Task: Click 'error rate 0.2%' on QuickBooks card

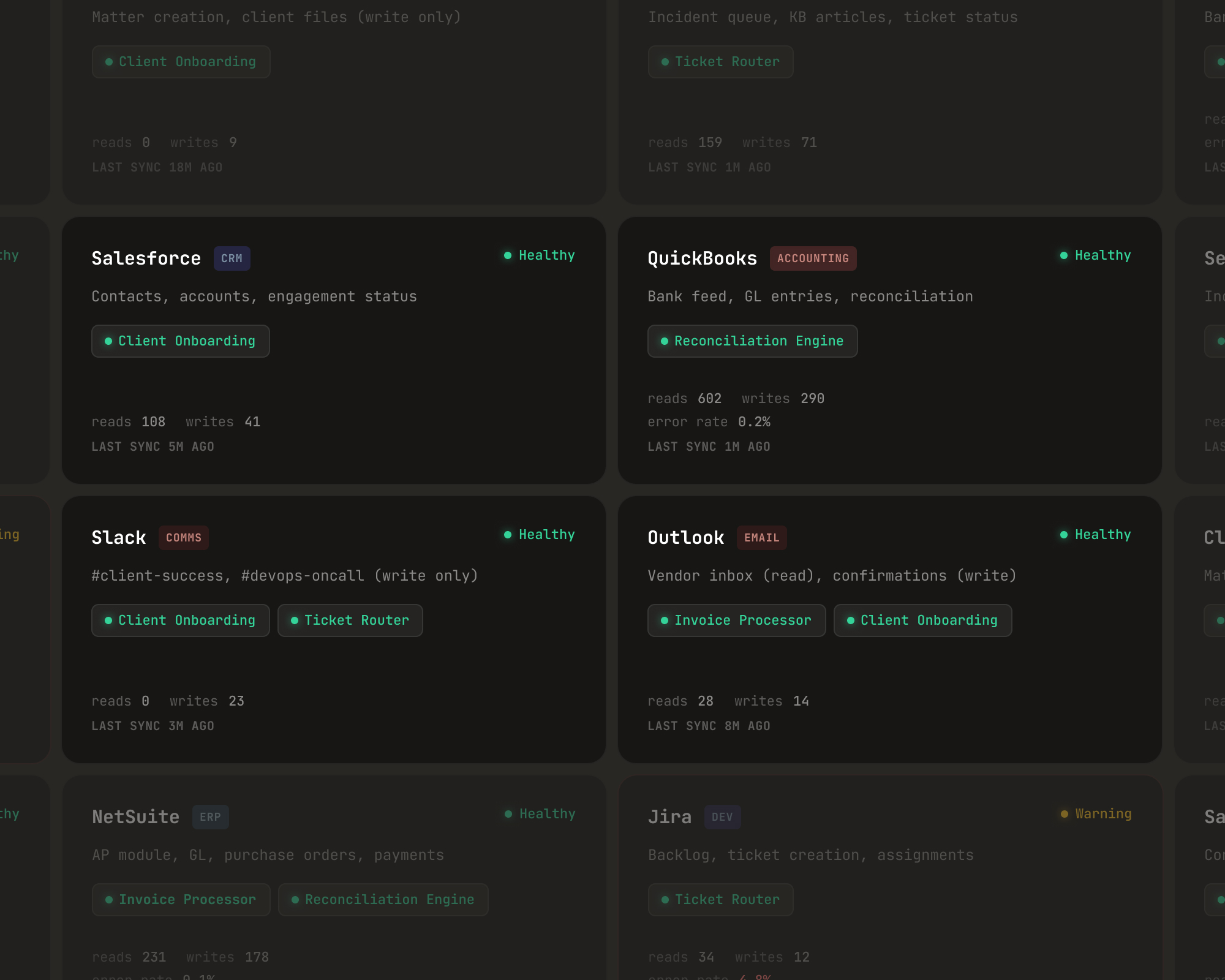Action: point(709,422)
